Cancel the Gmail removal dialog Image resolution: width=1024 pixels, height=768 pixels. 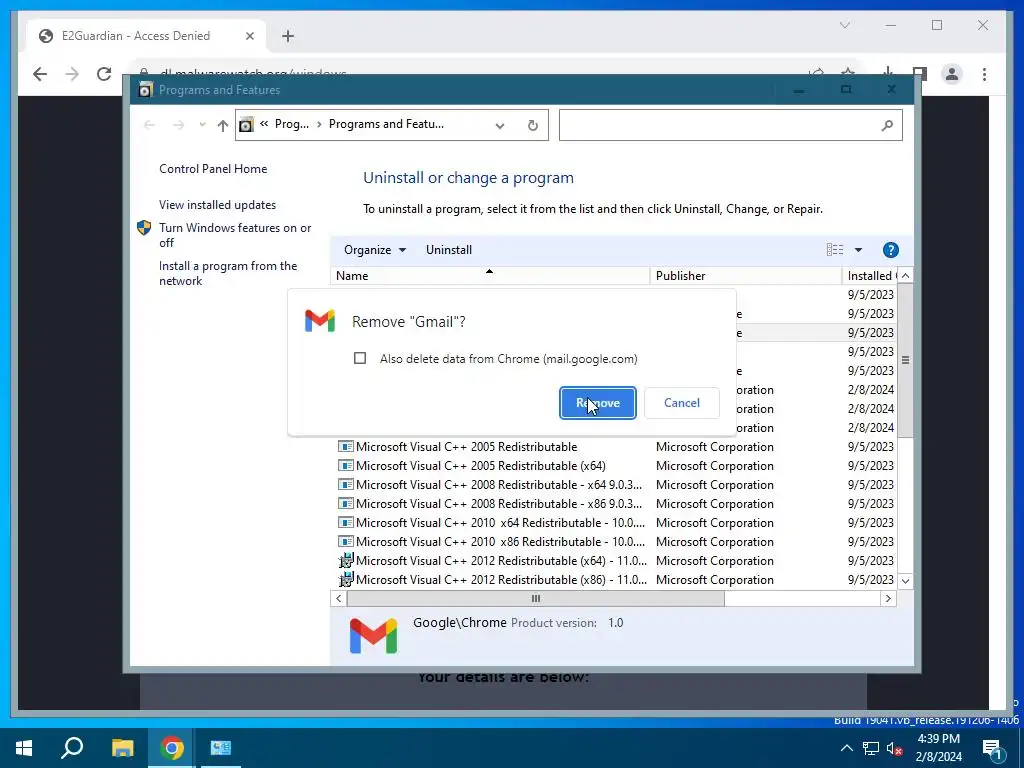(x=681, y=403)
